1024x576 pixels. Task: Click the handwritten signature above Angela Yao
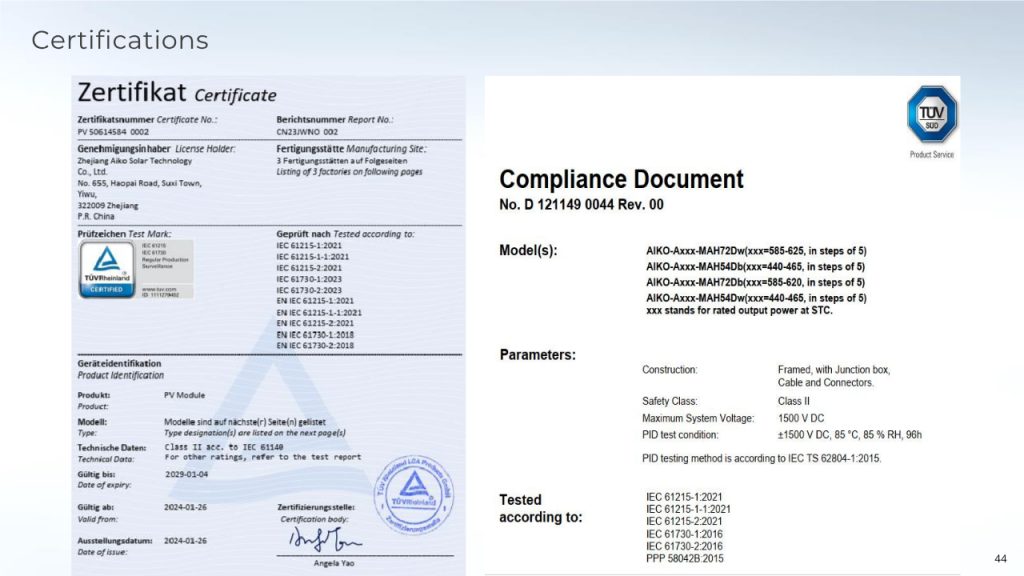pos(325,539)
